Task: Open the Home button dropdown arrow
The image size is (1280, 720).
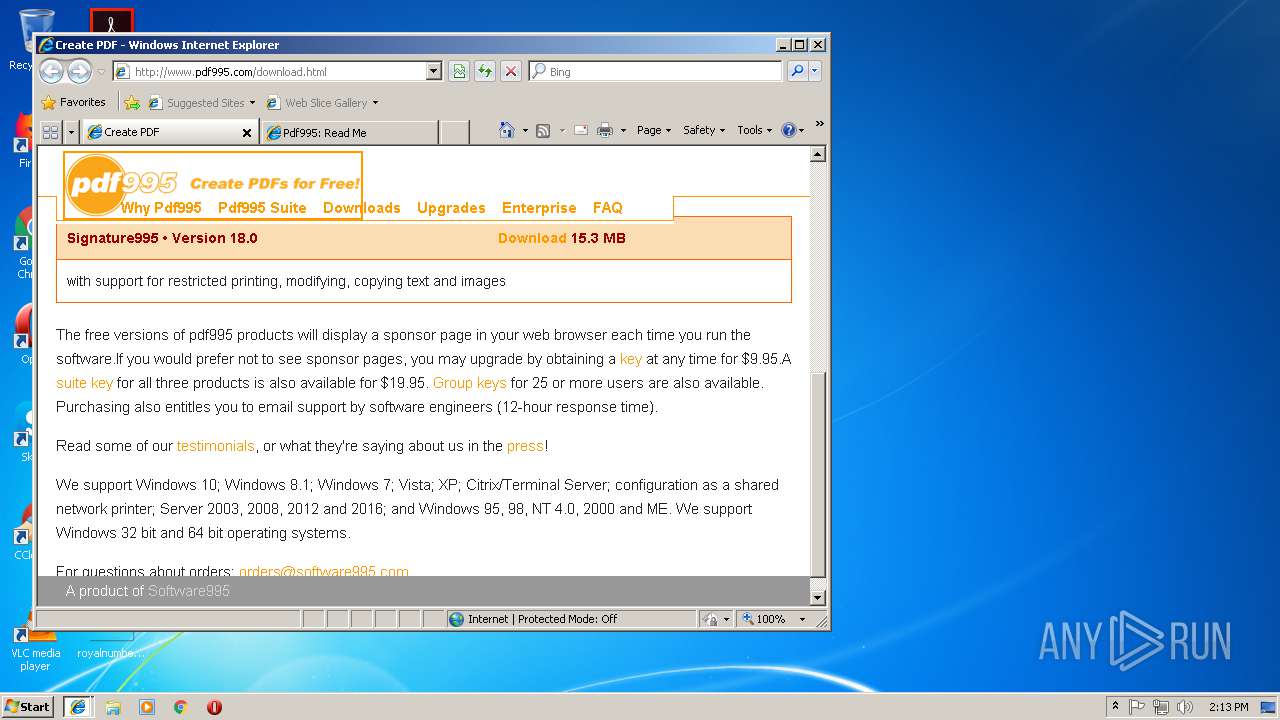Action: tap(525, 130)
